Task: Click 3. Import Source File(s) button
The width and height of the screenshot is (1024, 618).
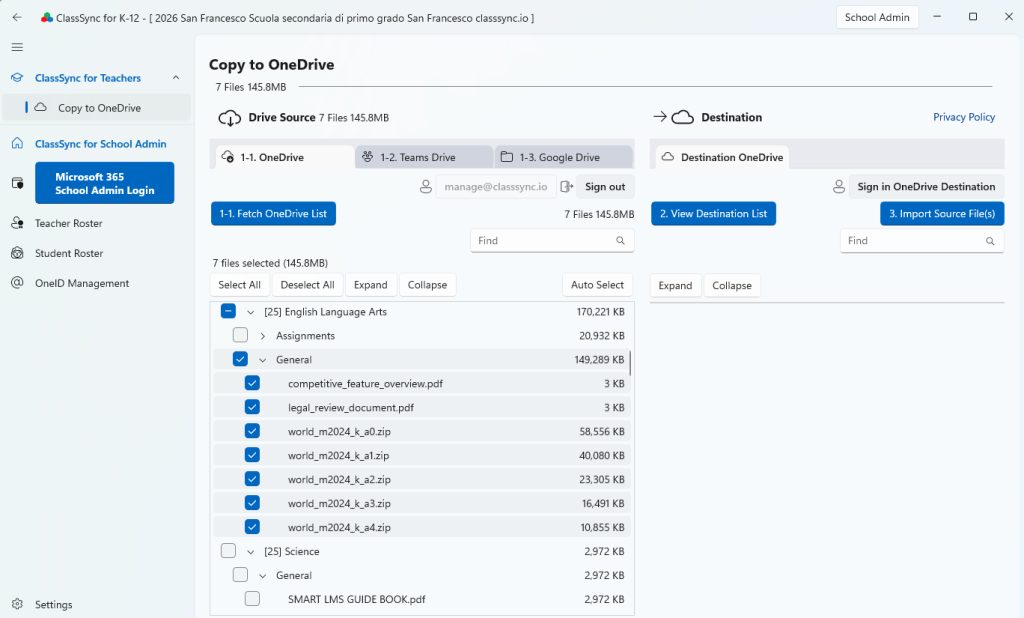Action: (942, 214)
